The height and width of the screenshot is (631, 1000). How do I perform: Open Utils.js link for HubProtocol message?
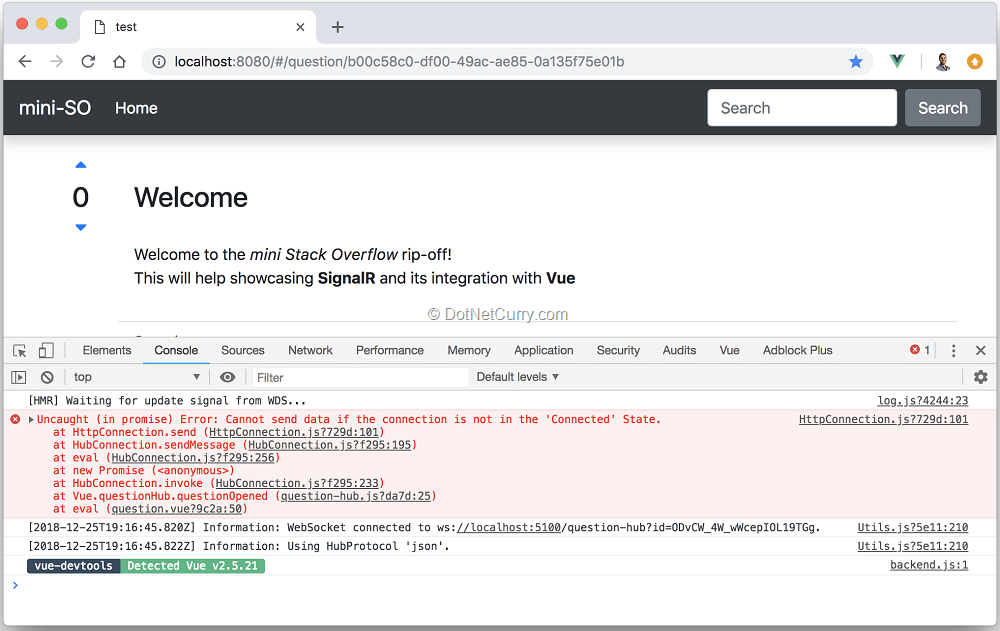pyautogui.click(x=913, y=546)
